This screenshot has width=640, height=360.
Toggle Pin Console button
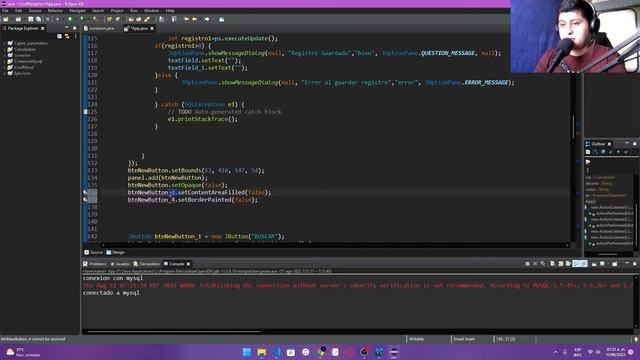coord(594,264)
